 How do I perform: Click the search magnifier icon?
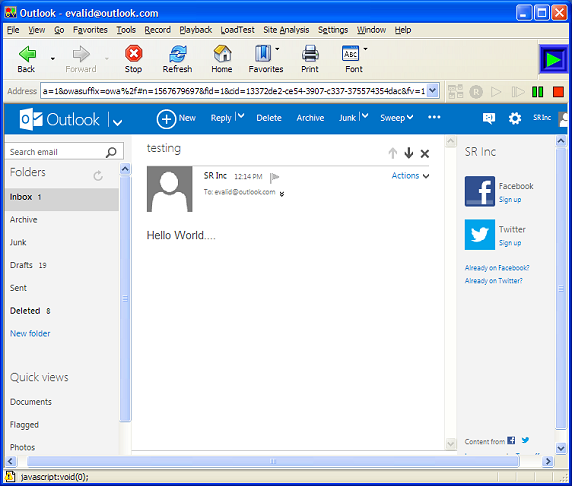(x=111, y=152)
